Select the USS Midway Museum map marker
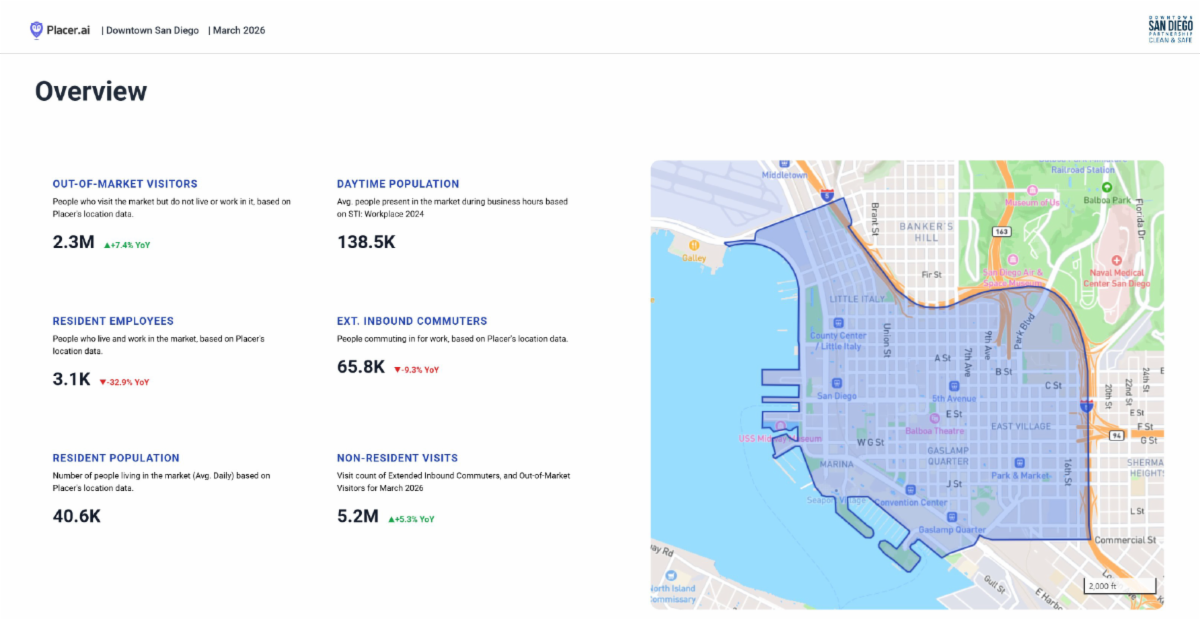Image resolution: width=1200 pixels, height=620 pixels. tap(780, 425)
